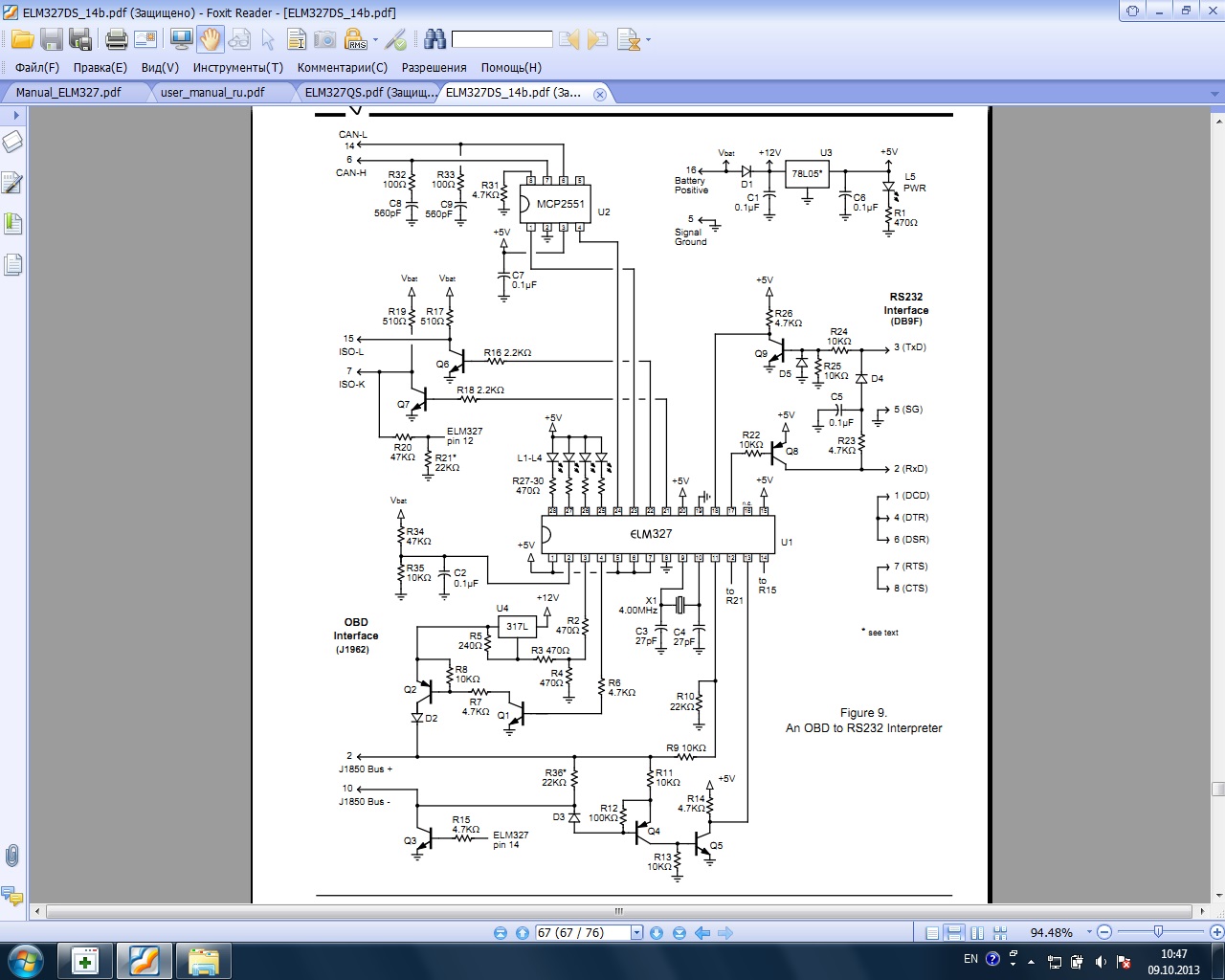Click the toolbar search text field

tap(501, 39)
